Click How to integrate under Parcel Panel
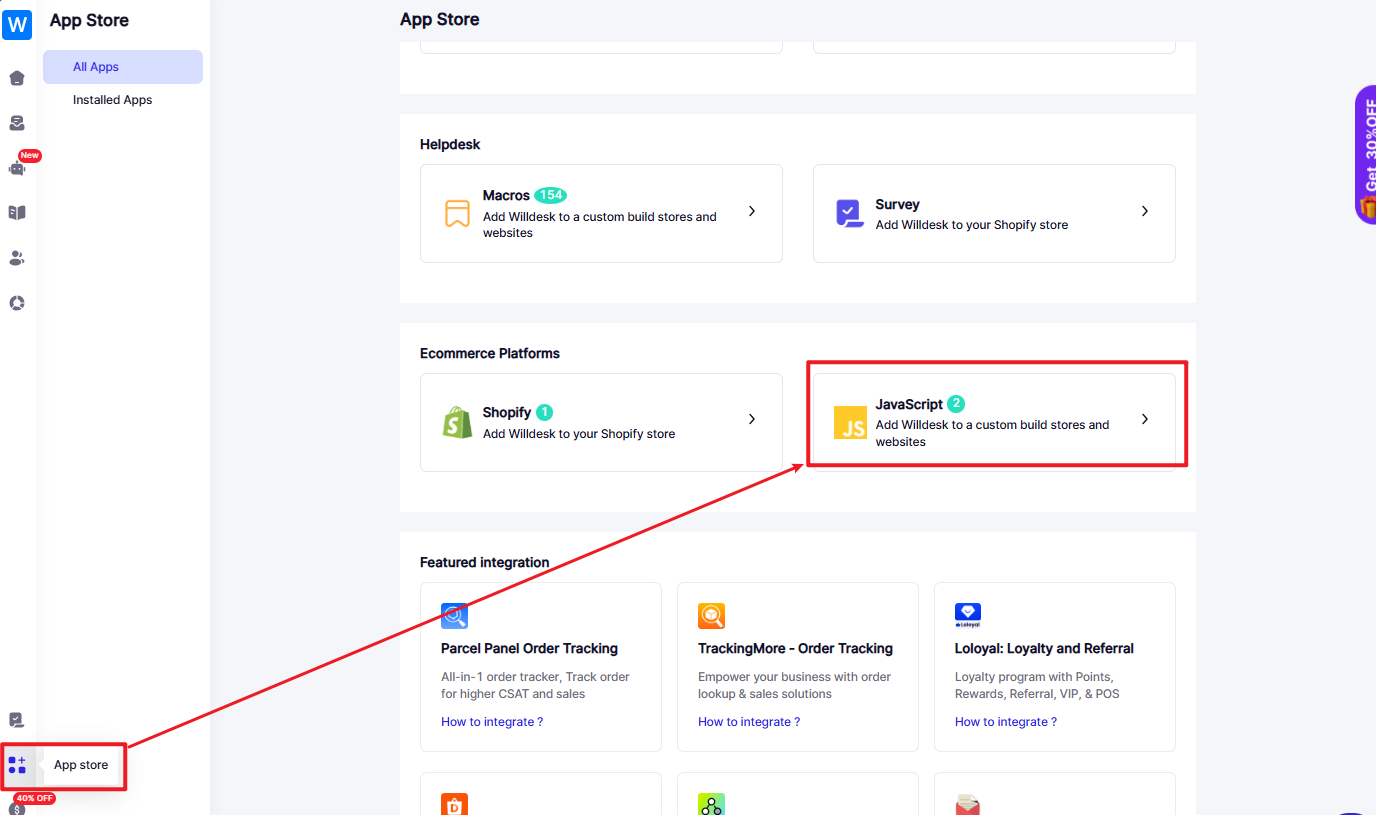Image resolution: width=1376 pixels, height=815 pixels. point(492,722)
